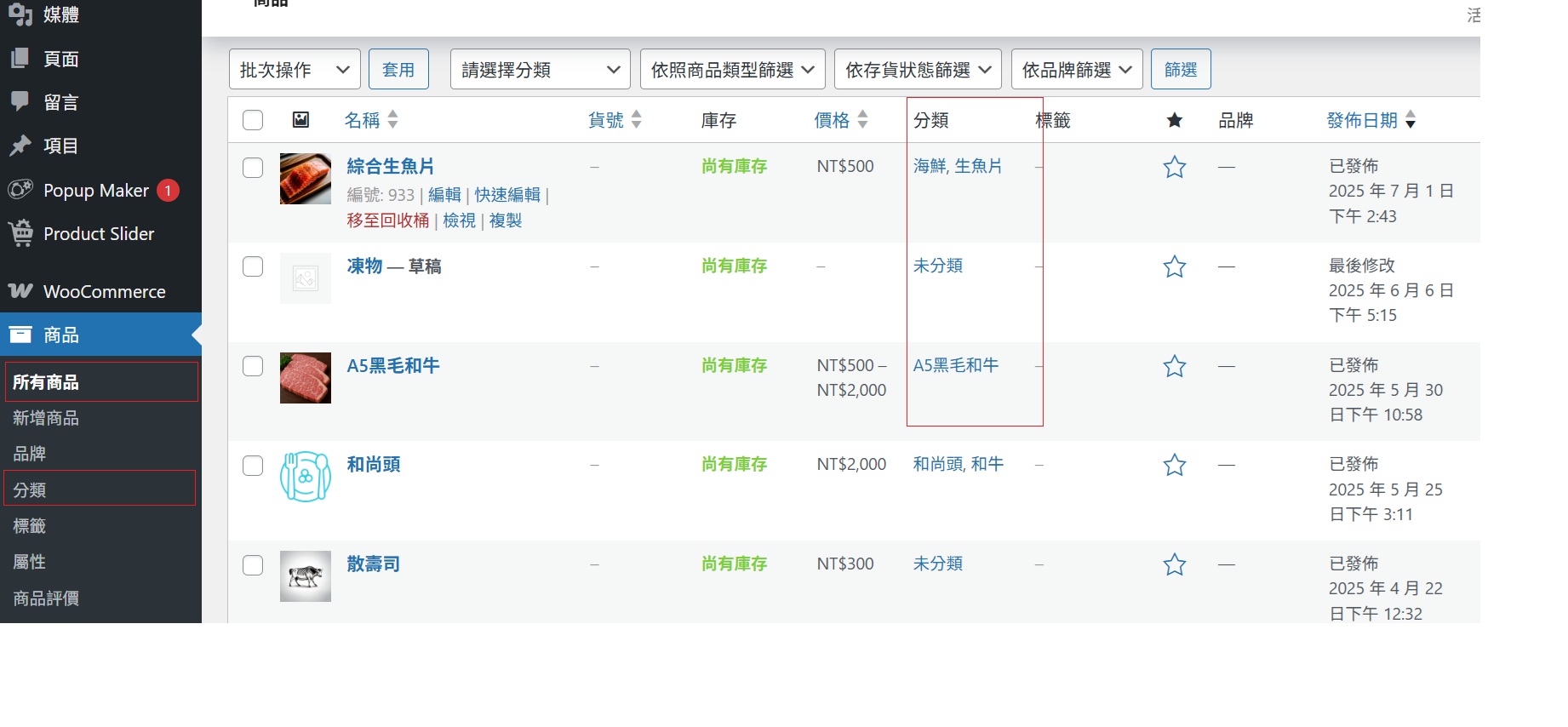1568x727 pixels.
Task: Click 移至回收桶 link for 綜合生魚片
Action: (388, 220)
